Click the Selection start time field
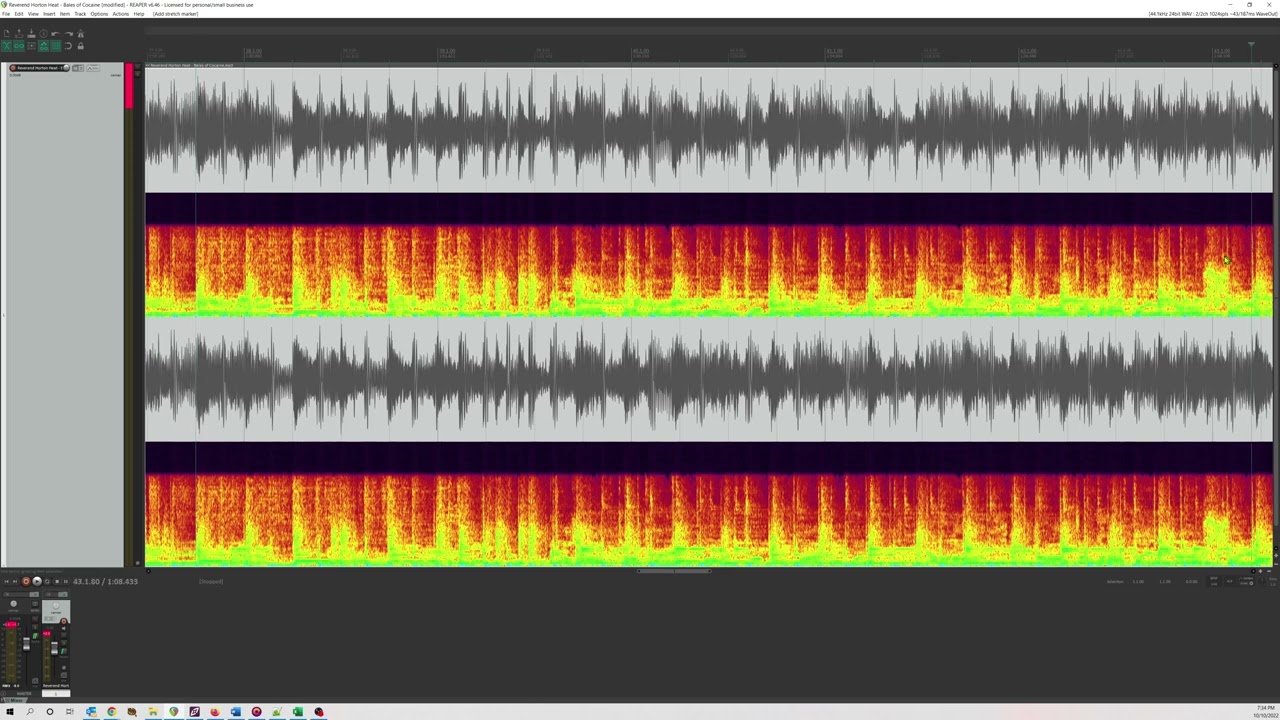Viewport: 1280px width, 720px height. [x=1138, y=581]
